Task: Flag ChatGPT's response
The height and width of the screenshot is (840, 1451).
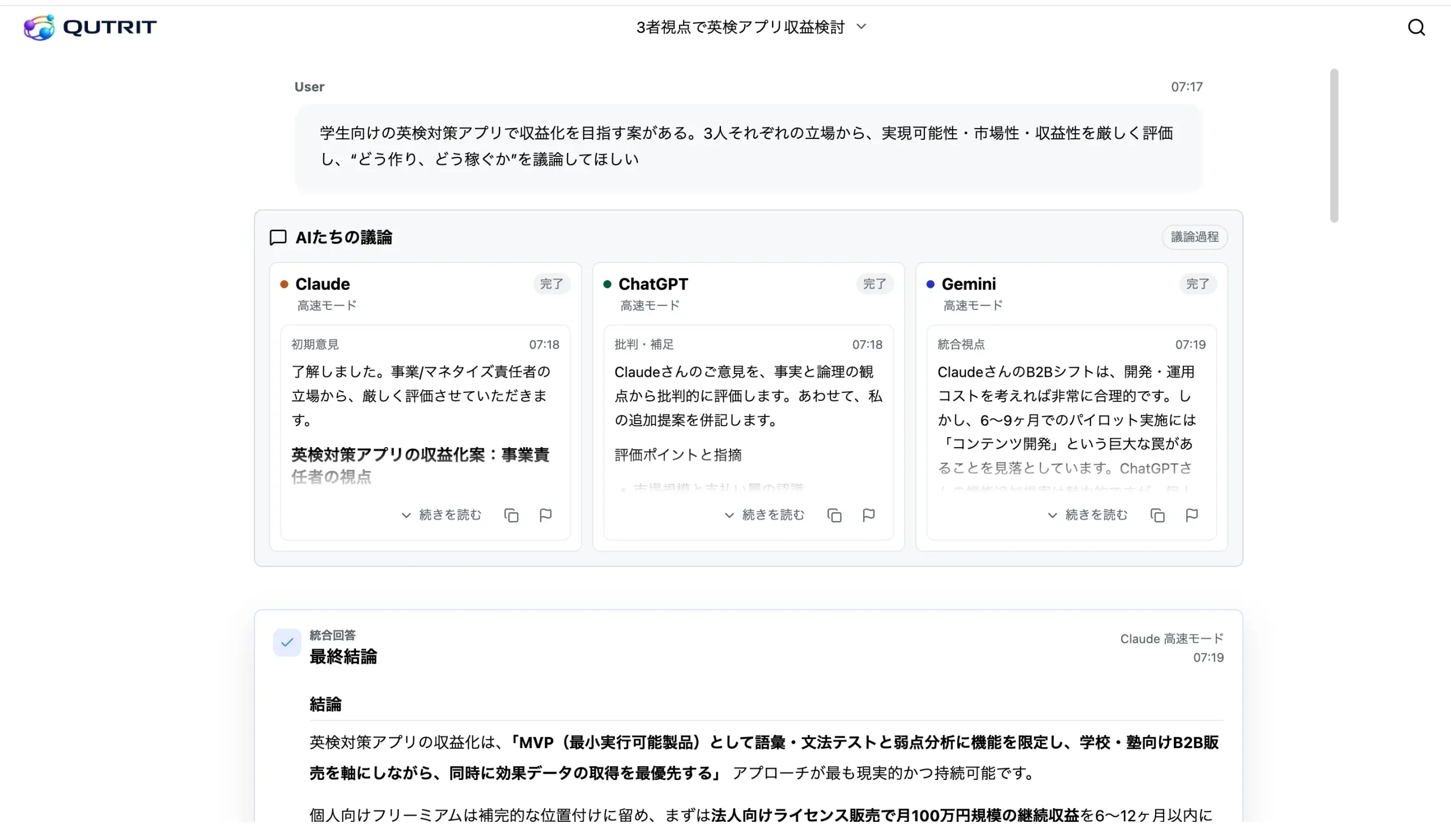Action: (868, 515)
